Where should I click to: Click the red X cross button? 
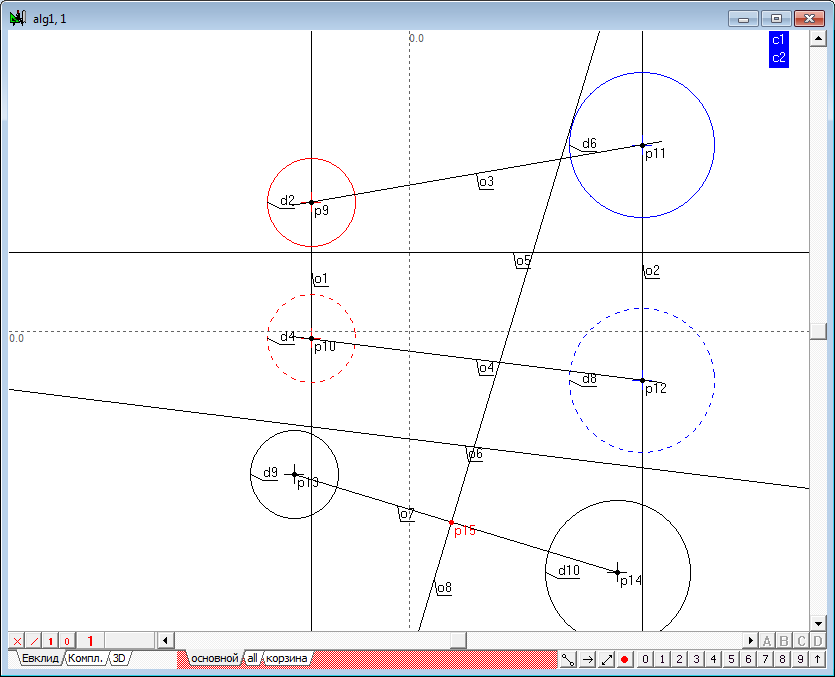[17, 641]
